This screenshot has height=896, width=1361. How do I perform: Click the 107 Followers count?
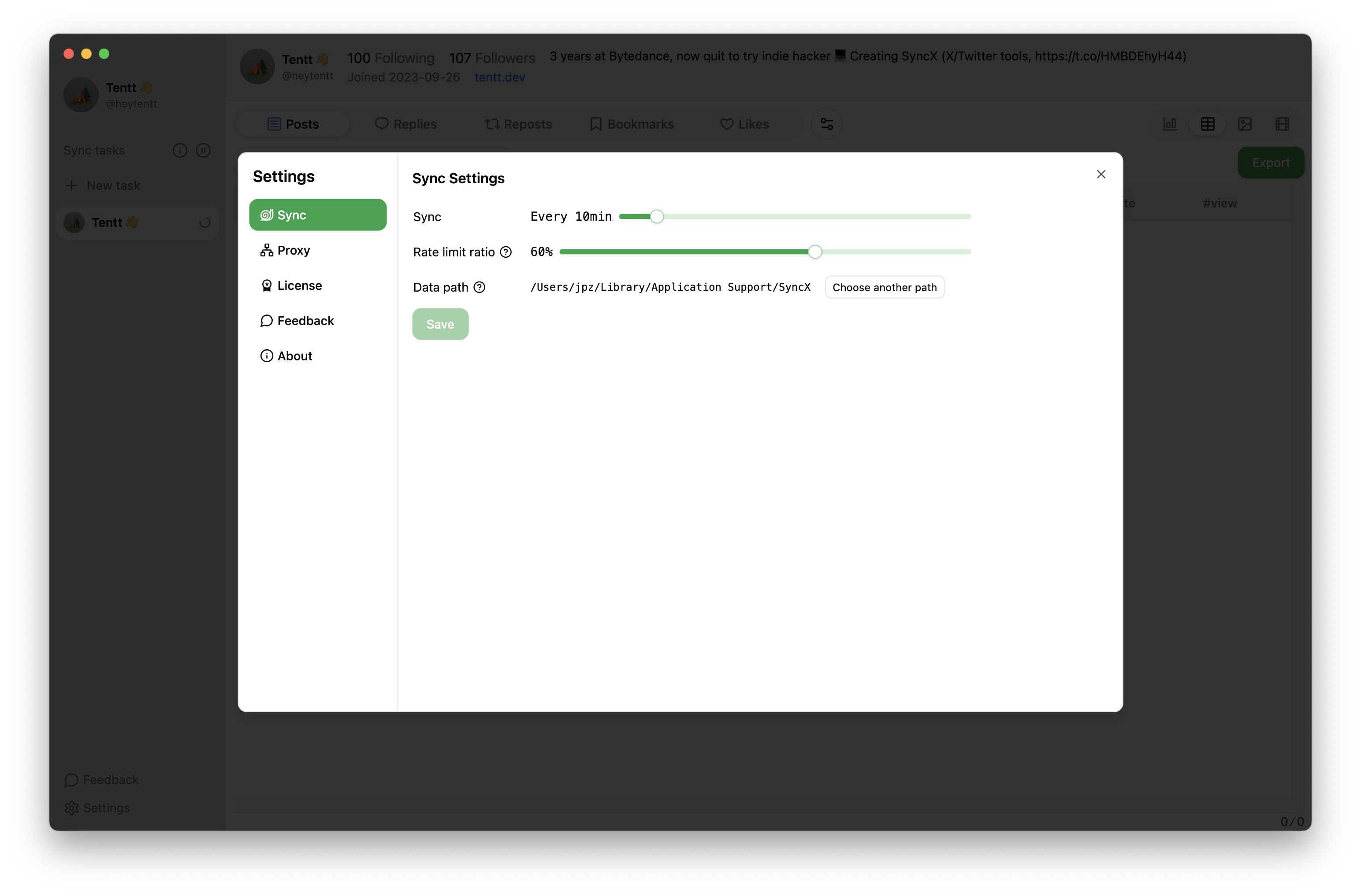492,58
